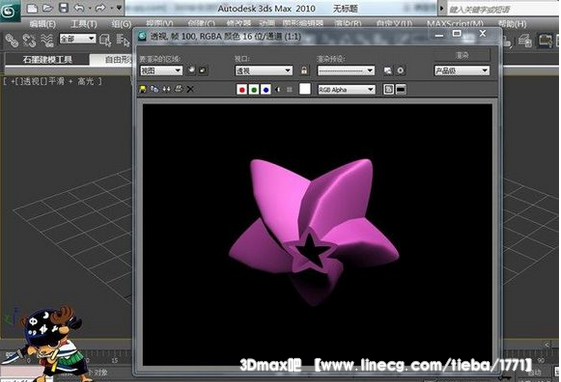The image size is (561, 382).
Task: Toggle monochrome display icon
Action: point(289,89)
